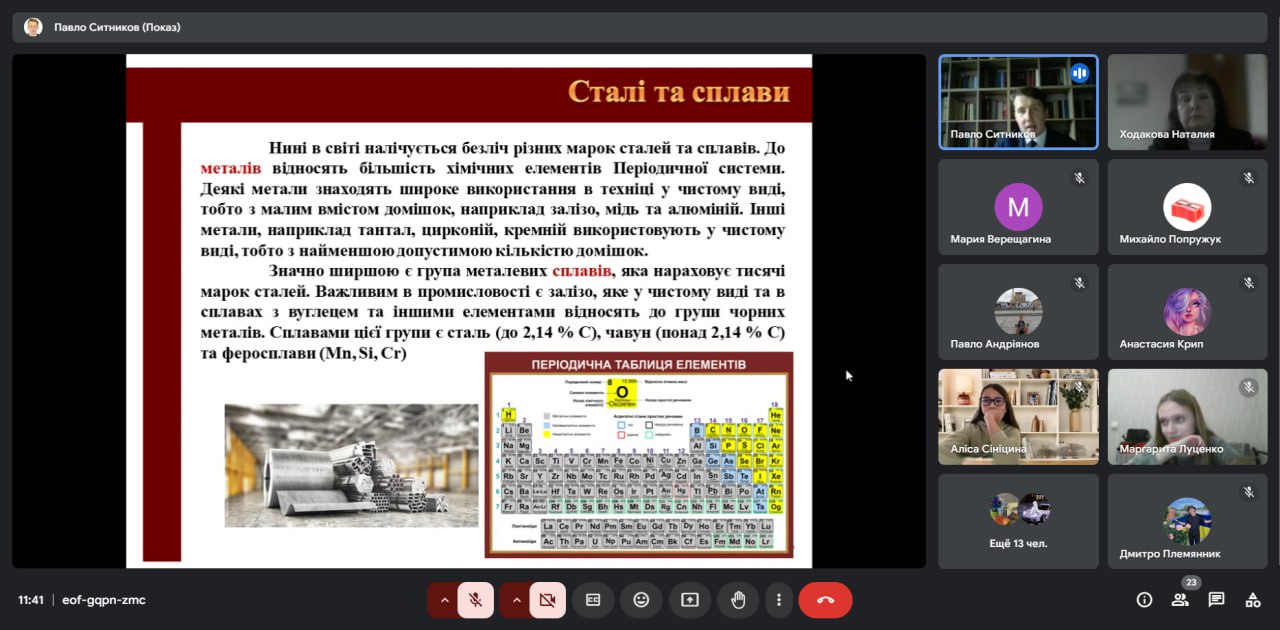The height and width of the screenshot is (630, 1280).
Task: Open the activities panel
Action: 1252,600
